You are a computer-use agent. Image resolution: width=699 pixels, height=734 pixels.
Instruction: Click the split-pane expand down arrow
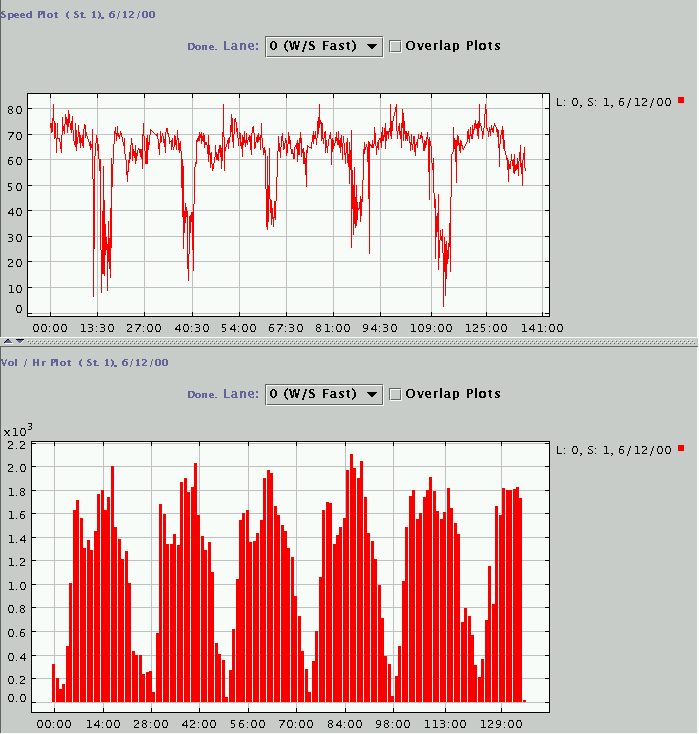click(x=18, y=342)
